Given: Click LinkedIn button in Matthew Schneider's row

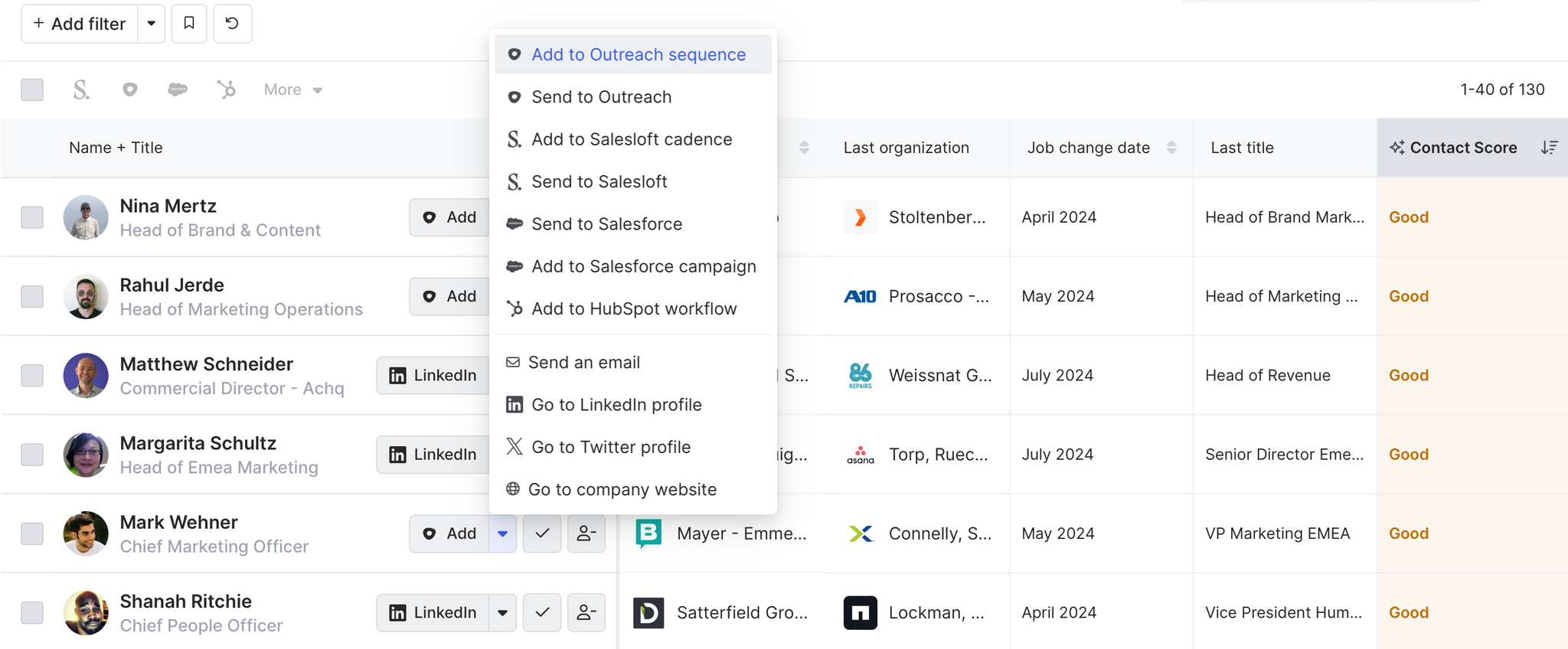Looking at the screenshot, I should pyautogui.click(x=433, y=375).
